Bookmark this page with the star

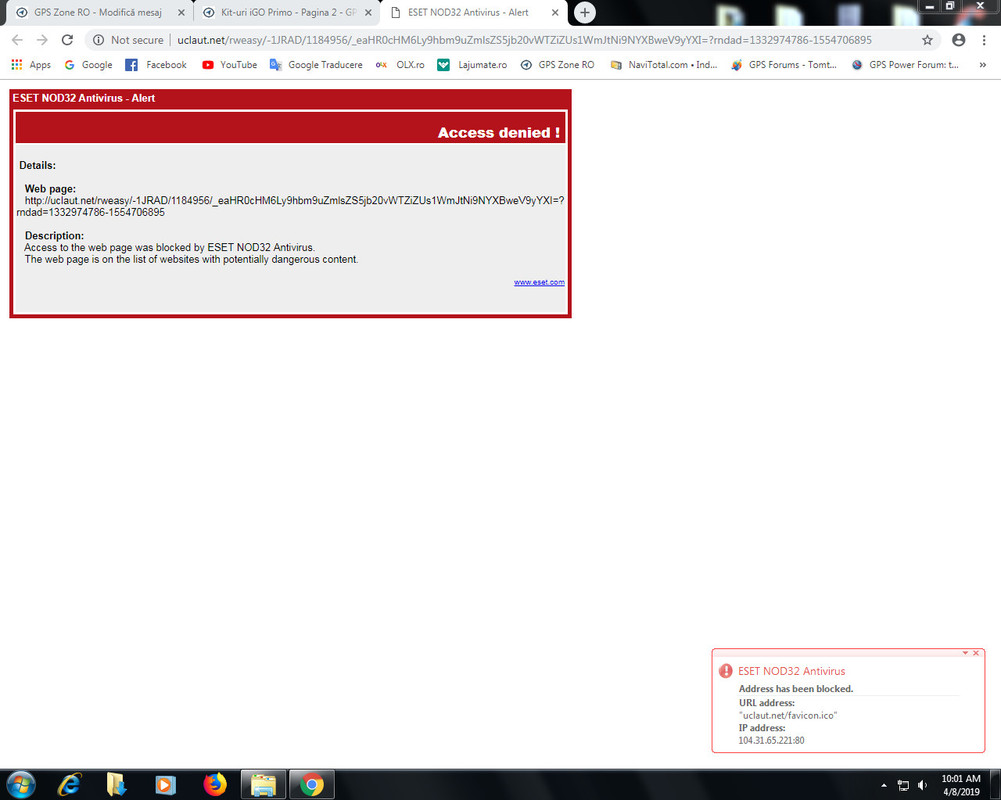(x=927, y=40)
